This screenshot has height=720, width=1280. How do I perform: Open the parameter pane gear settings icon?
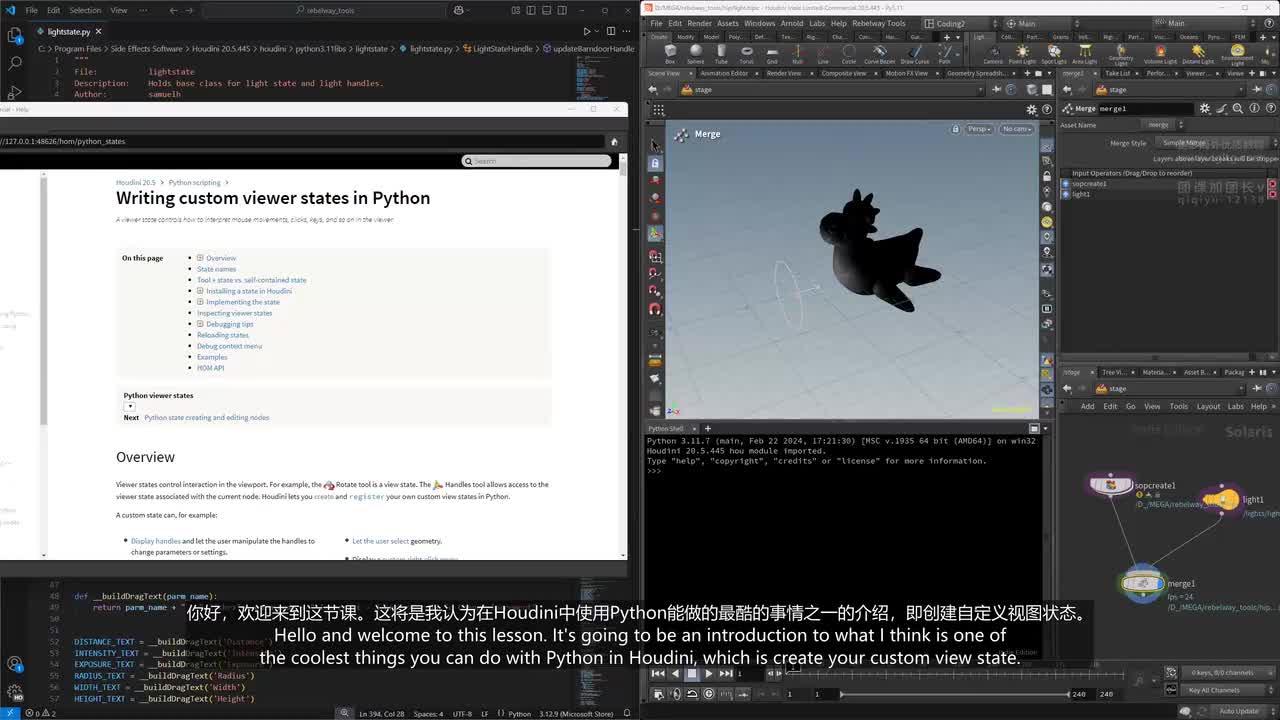pyautogui.click(x=1205, y=108)
